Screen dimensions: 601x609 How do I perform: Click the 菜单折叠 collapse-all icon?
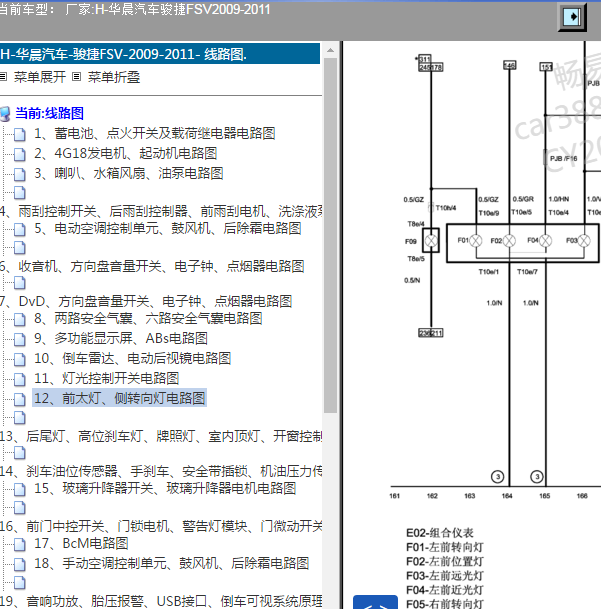click(77, 77)
